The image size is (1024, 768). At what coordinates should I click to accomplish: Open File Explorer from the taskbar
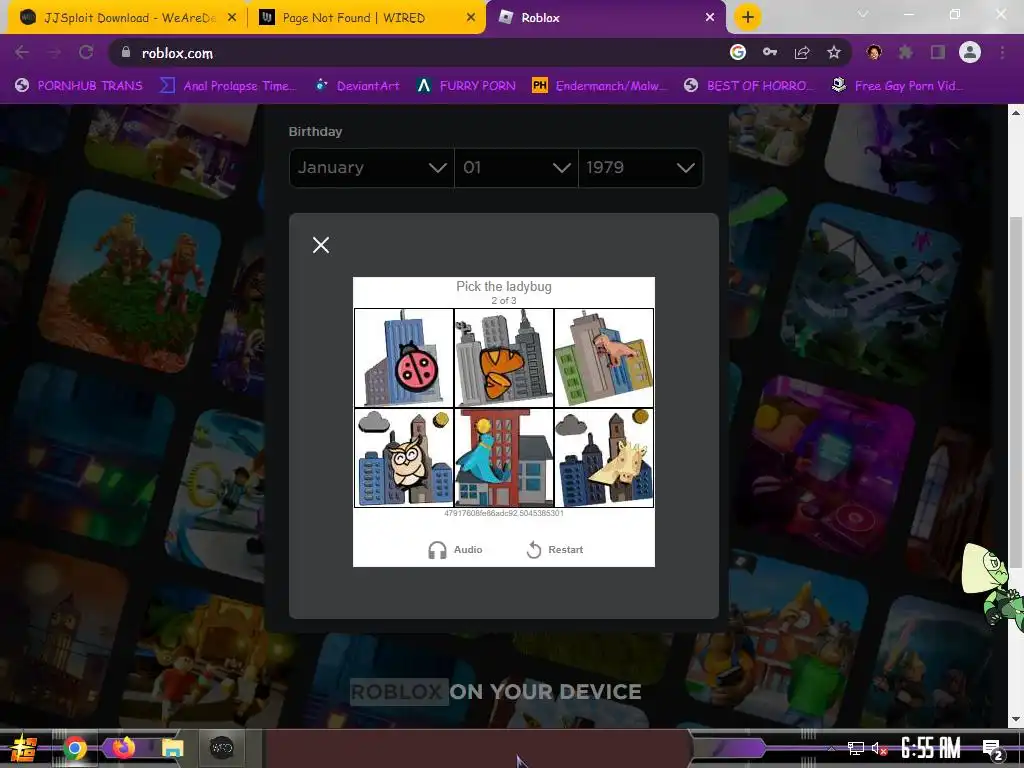tap(172, 748)
